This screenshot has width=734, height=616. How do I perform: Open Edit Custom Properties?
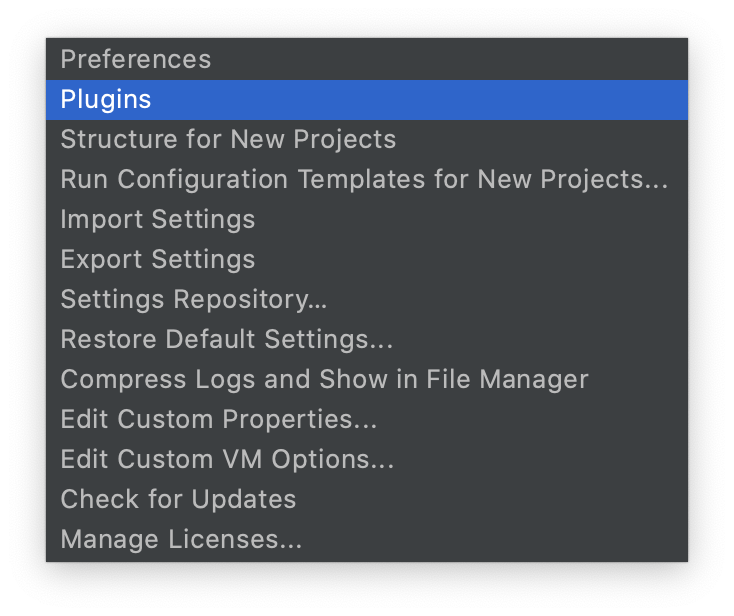coord(219,419)
